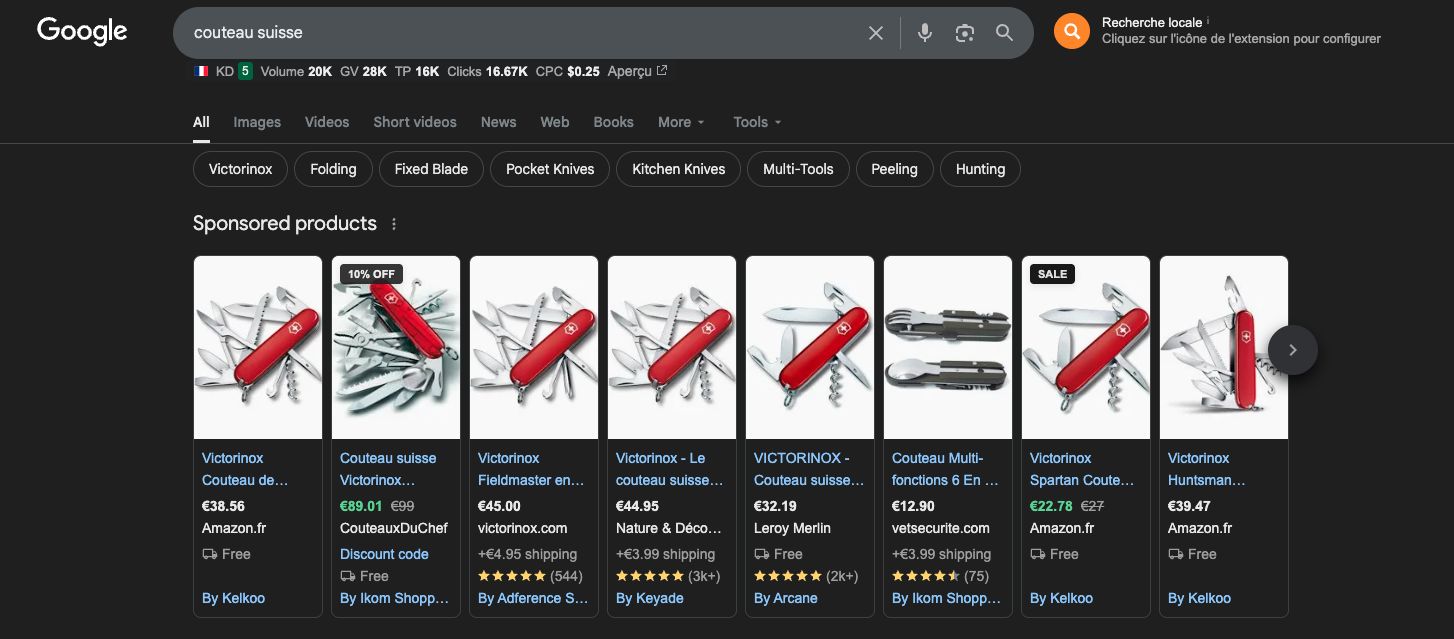The image size is (1454, 639).
Task: Select the Pocket Knives filter chip
Action: pos(550,169)
